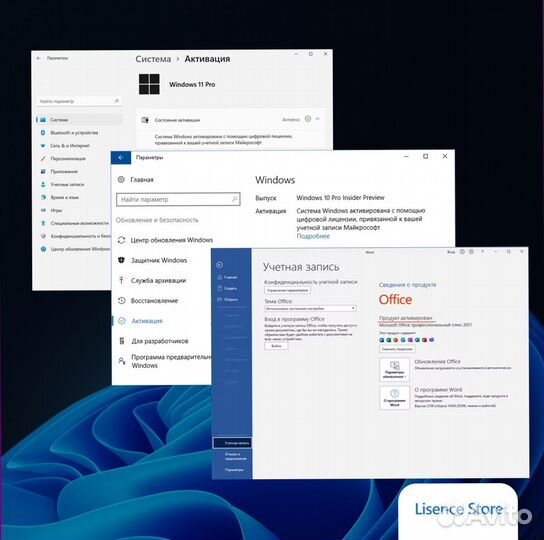Screen dimensions: 544x540
Task: Open Центр обновления Windows in Windows 11 sidebar
Action: click(75, 249)
